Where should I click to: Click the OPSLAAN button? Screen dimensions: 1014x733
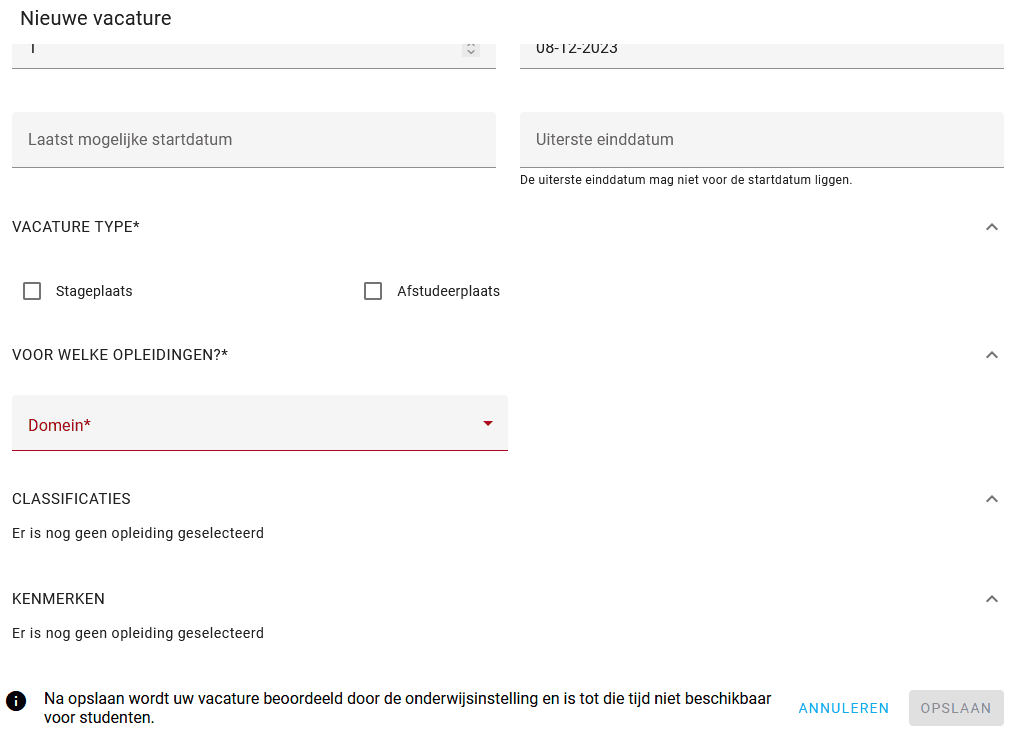pos(956,708)
